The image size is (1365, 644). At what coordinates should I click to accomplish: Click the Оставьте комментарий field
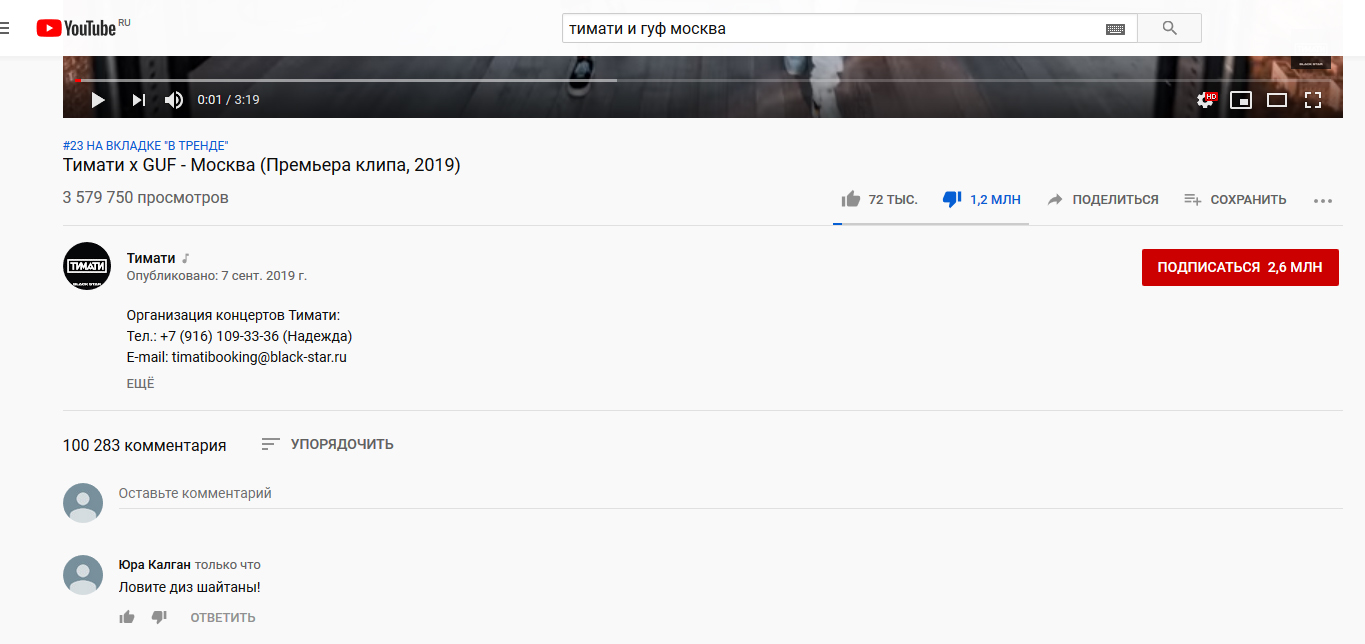(730, 494)
